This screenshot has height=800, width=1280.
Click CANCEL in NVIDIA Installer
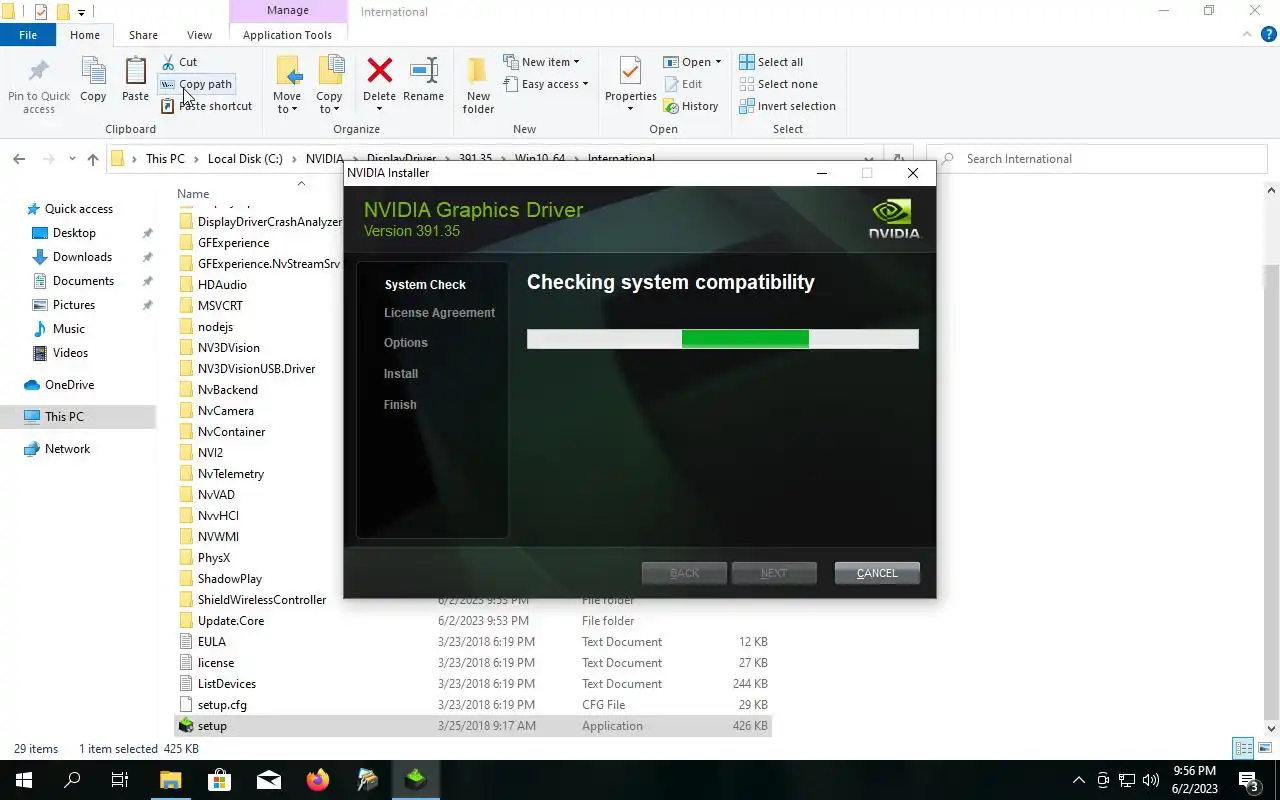(x=877, y=573)
